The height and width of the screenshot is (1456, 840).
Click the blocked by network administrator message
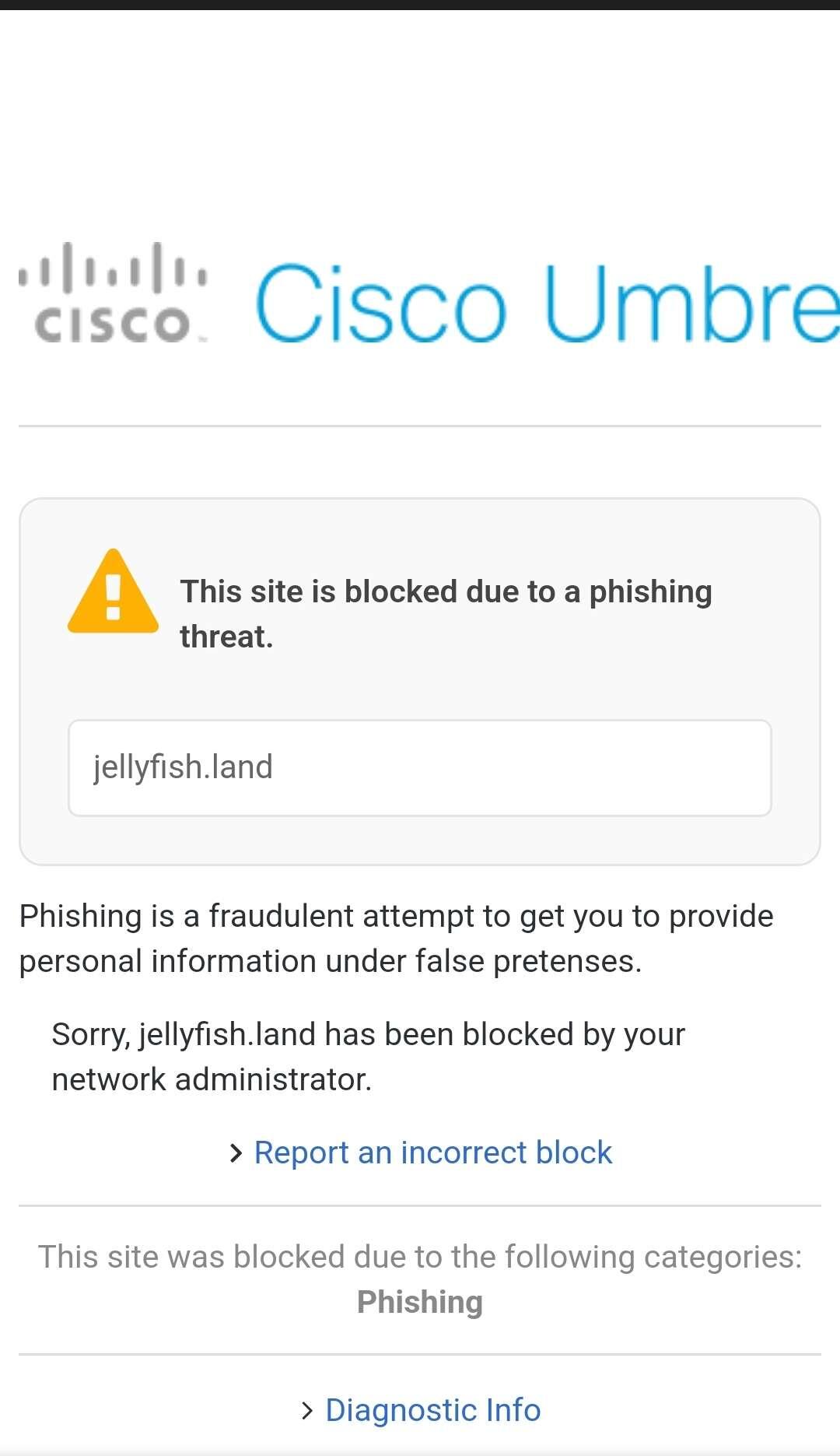[x=368, y=1057]
